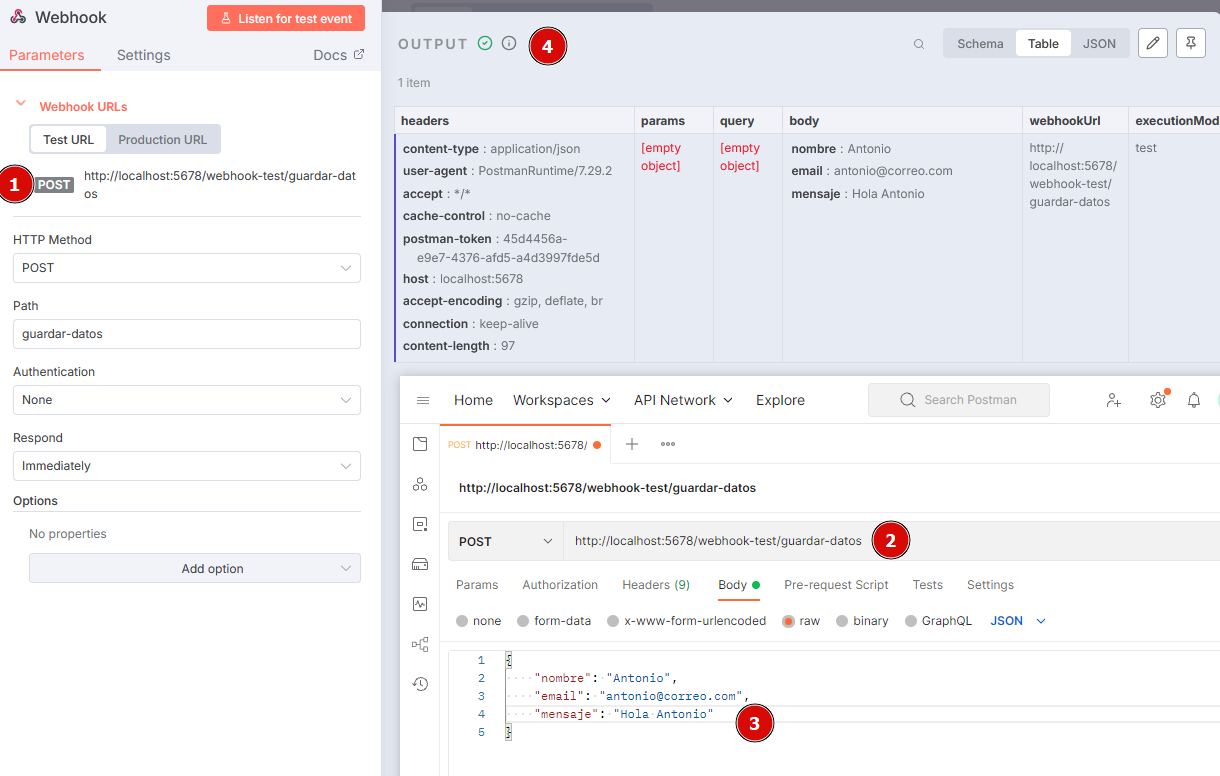Switch to the Parameters tab
The image size is (1220, 776).
click(47, 55)
